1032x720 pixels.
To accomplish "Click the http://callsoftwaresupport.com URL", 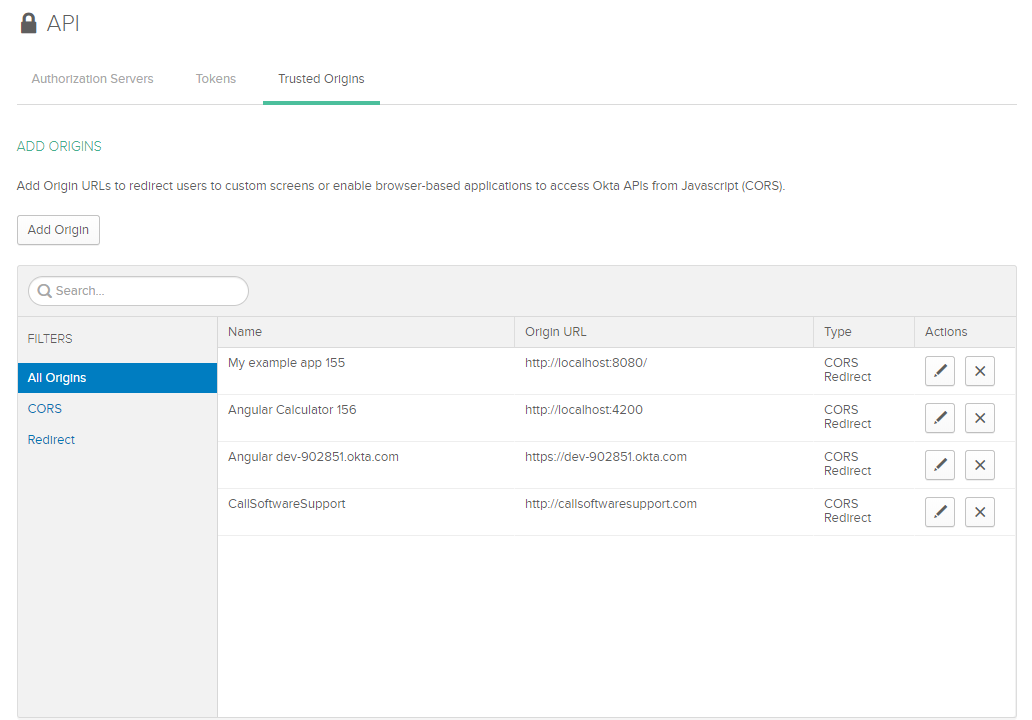I will [x=611, y=503].
